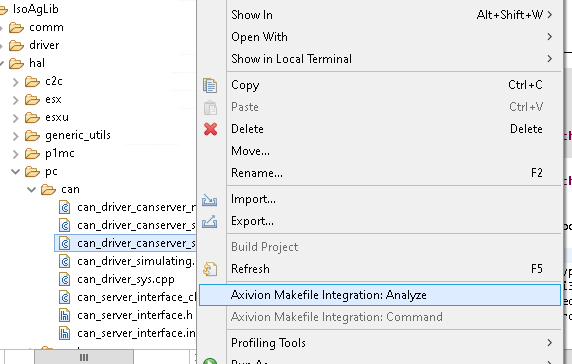This screenshot has width=572, height=364.
Task: Click the p1mc folder icon
Action: tap(32, 154)
